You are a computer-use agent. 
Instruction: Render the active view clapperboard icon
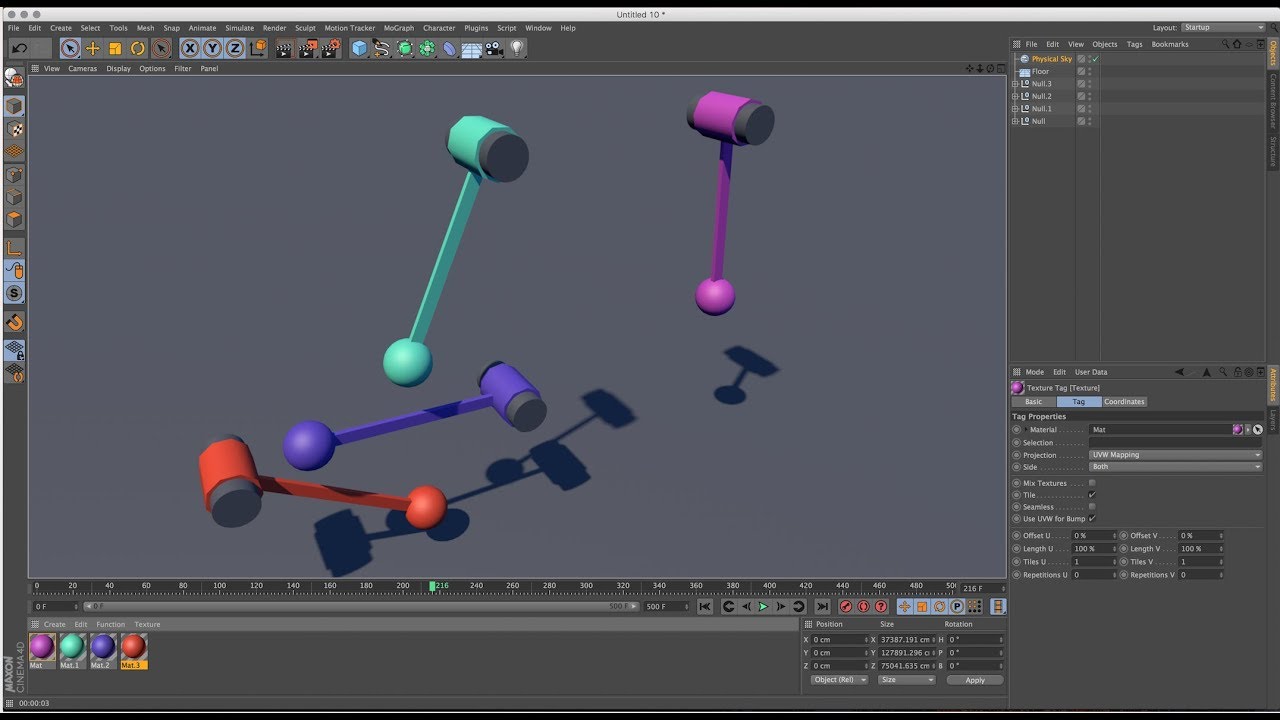tap(284, 48)
